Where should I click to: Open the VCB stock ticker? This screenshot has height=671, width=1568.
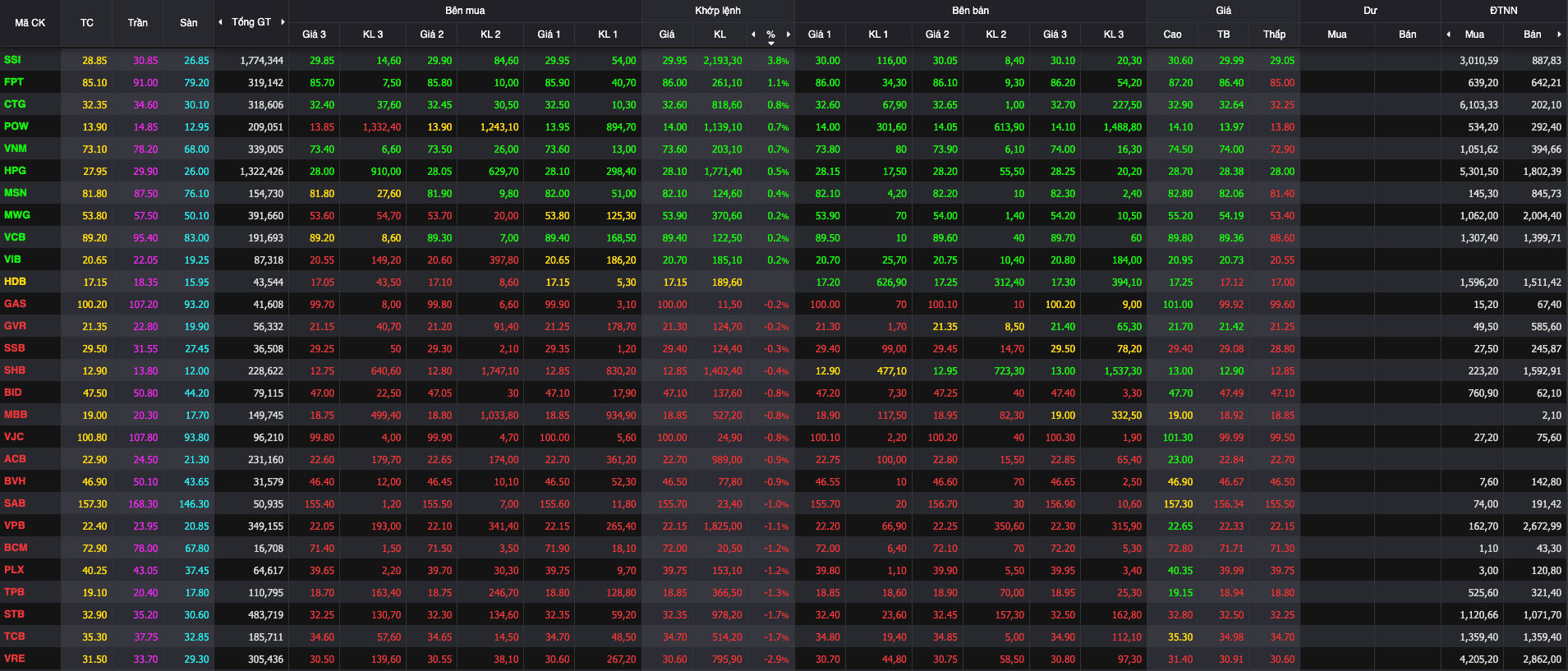point(15,237)
